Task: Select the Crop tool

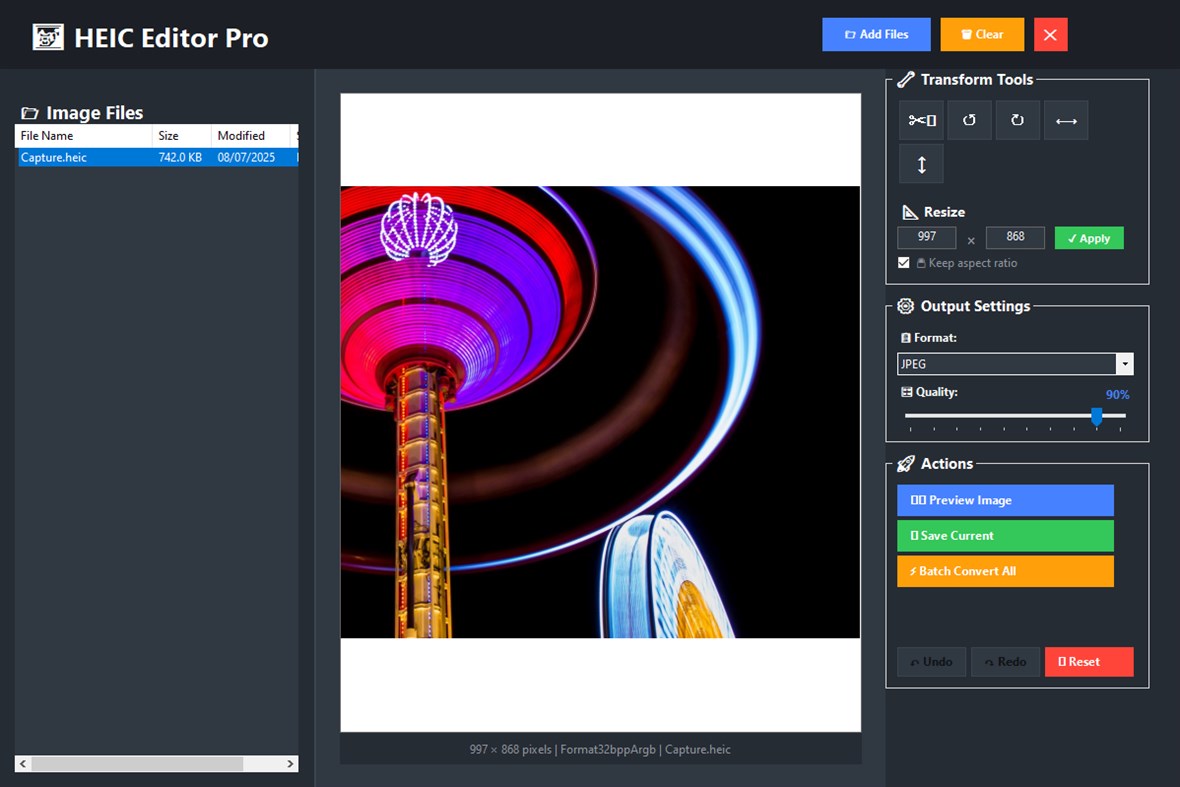Action: (x=920, y=120)
